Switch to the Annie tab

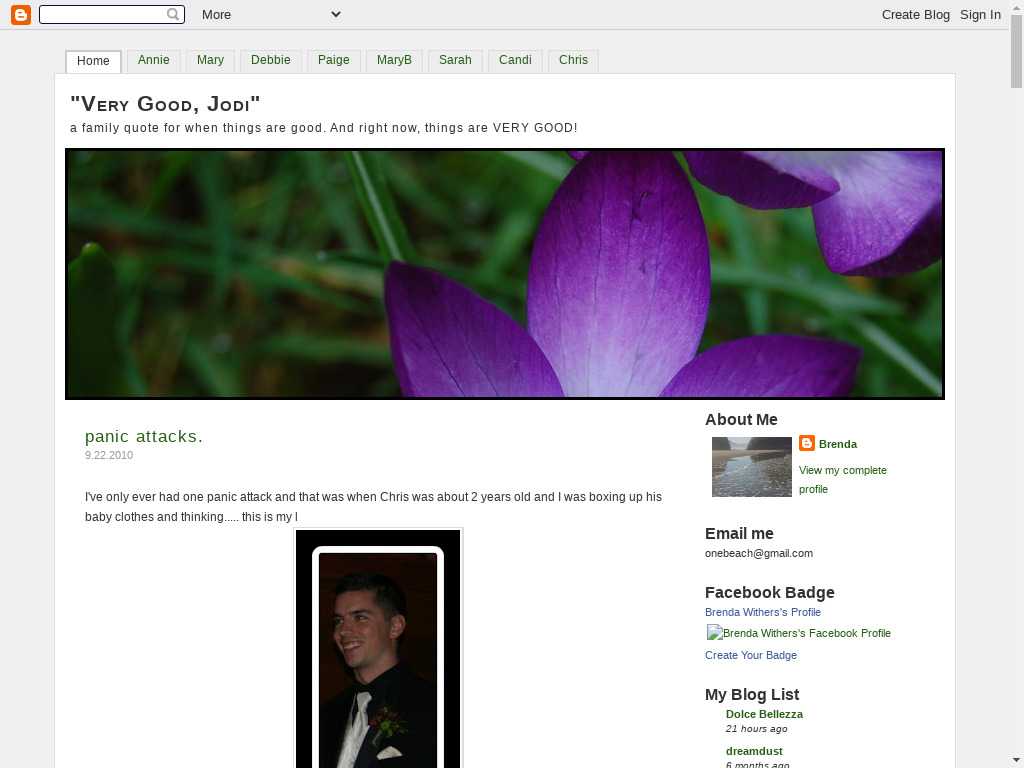pyautogui.click(x=153, y=60)
